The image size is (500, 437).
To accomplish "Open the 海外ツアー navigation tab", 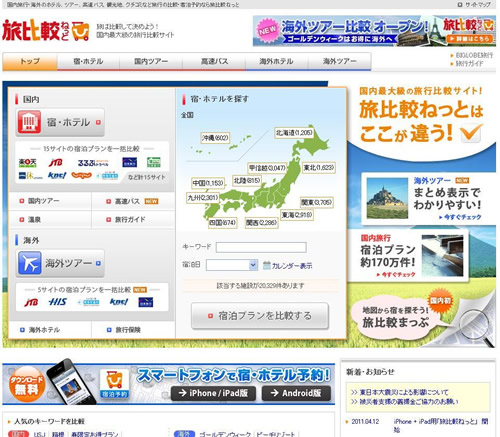I will pos(340,61).
